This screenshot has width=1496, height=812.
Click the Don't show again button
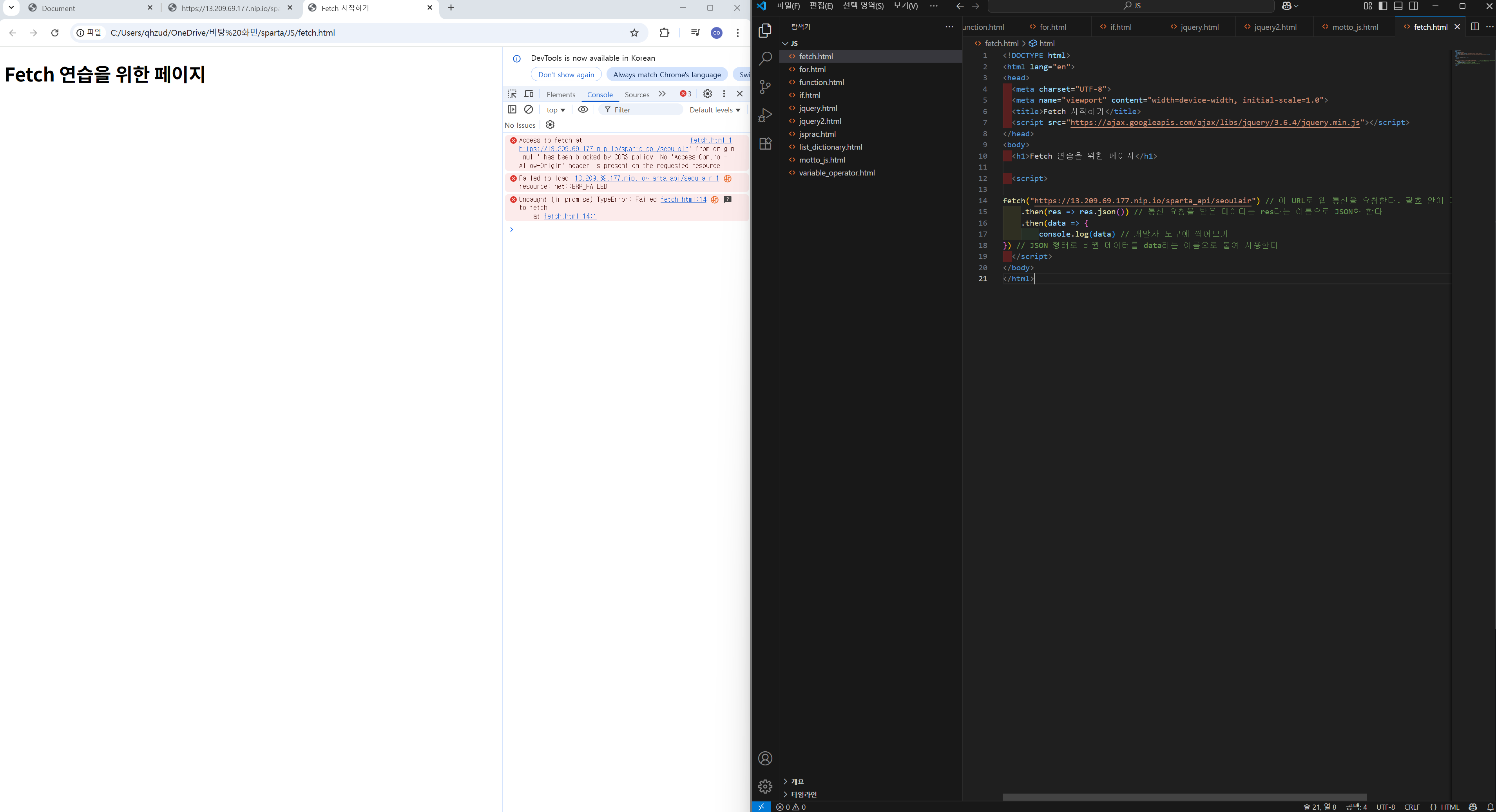(566, 74)
